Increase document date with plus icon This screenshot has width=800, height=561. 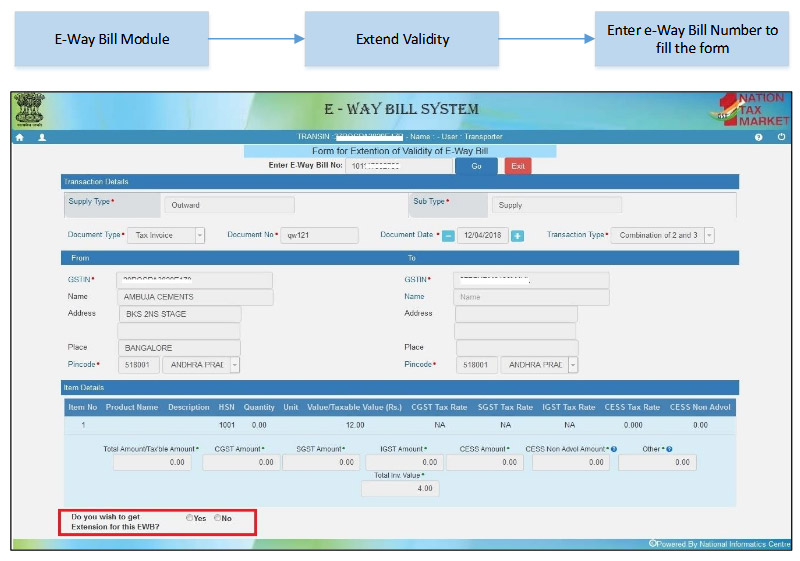tap(517, 236)
